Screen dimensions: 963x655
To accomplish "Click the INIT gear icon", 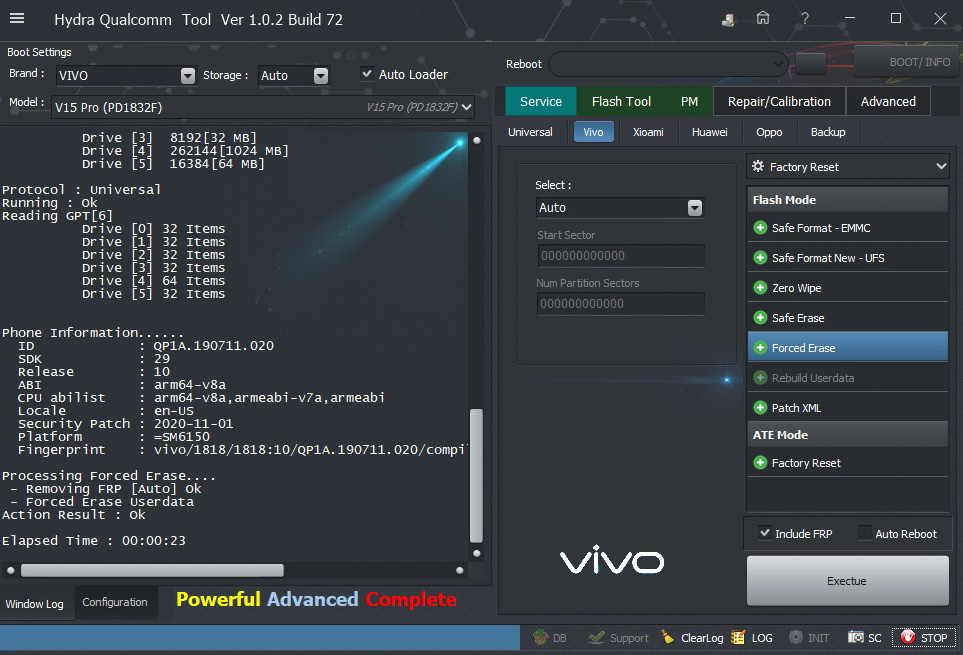I will pos(796,638).
